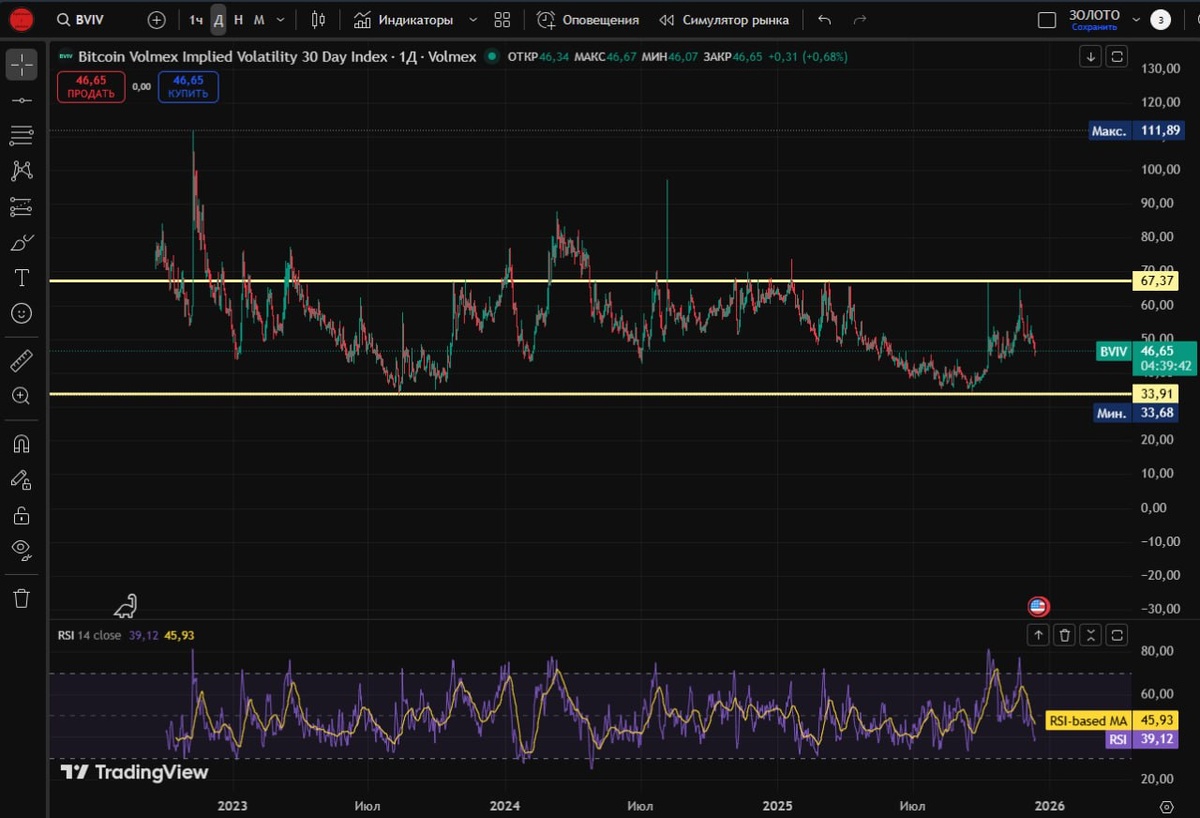Click the RSI 14 close indicator legend
The width and height of the screenshot is (1200, 818).
pyautogui.click(x=91, y=634)
